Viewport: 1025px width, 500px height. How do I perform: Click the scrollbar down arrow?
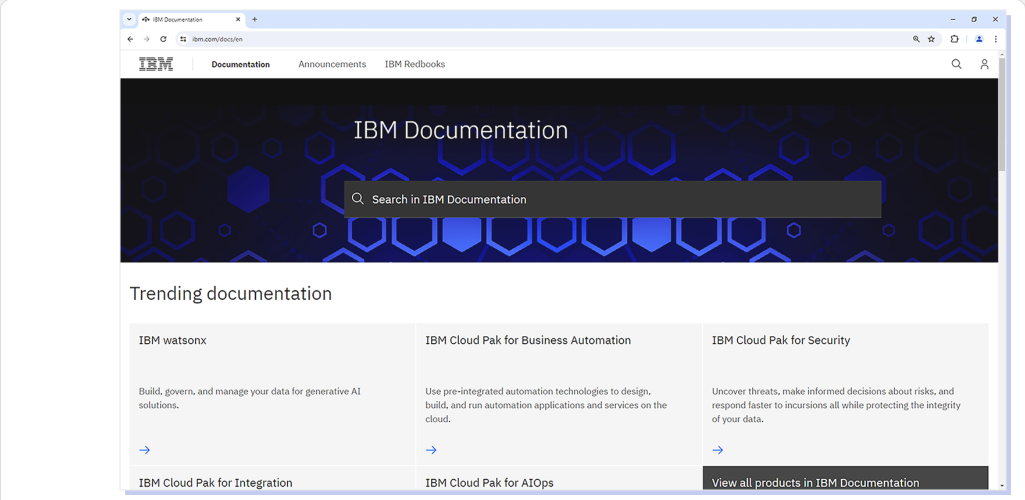click(x=1002, y=486)
